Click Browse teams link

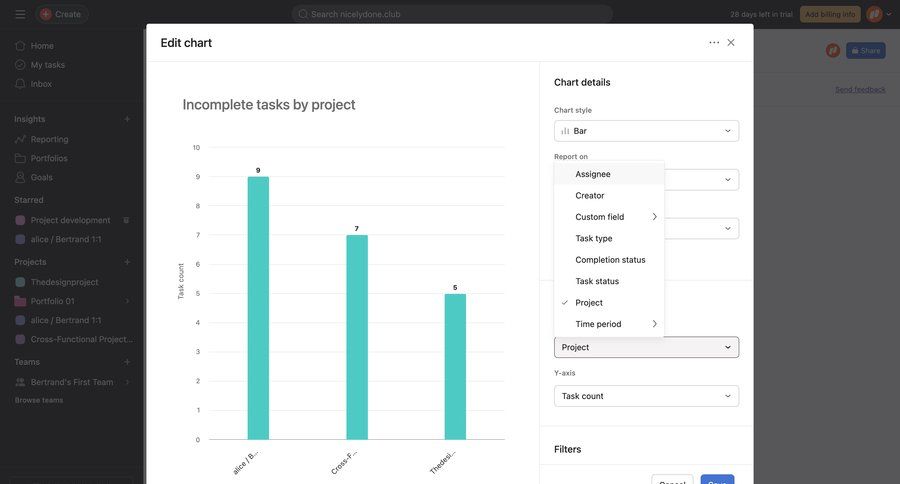point(39,400)
